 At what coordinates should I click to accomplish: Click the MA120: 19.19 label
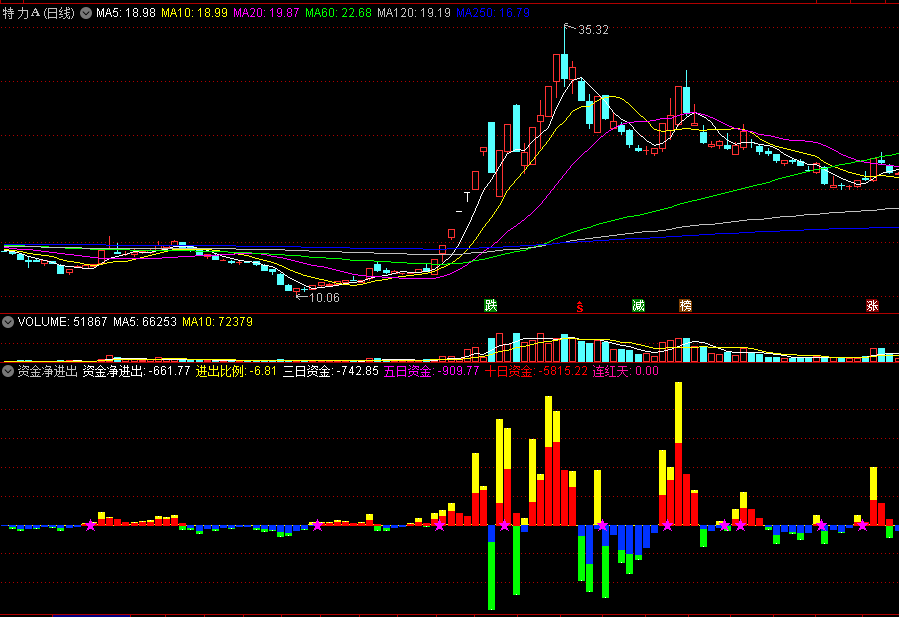click(414, 13)
